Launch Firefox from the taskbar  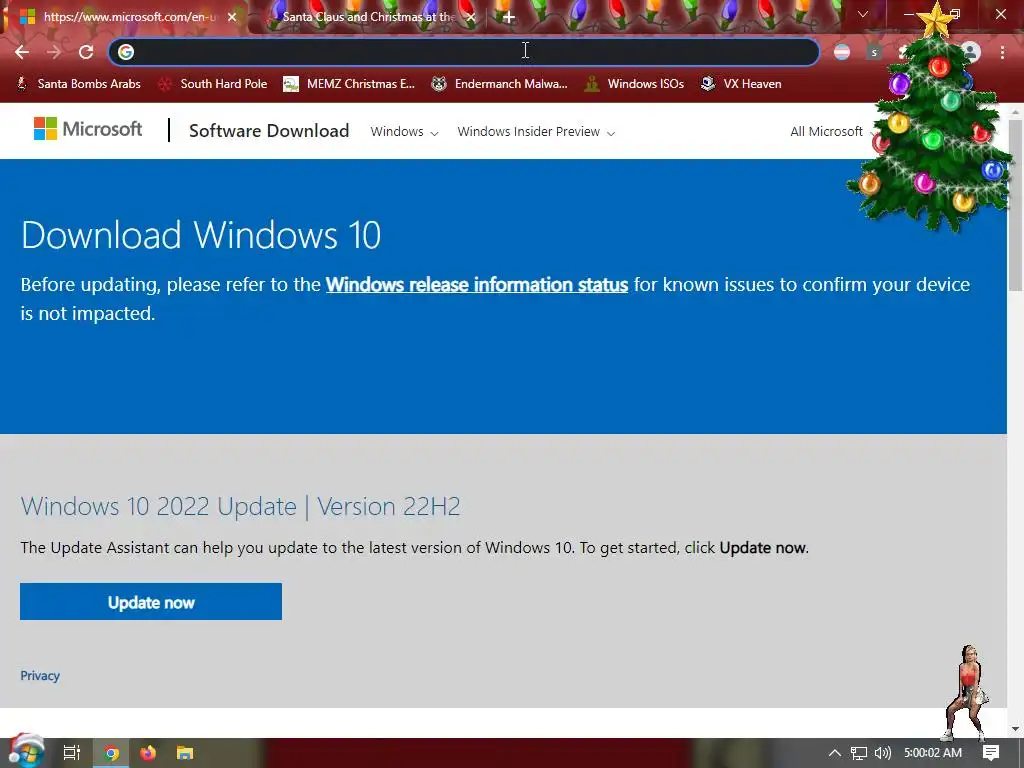pos(148,753)
